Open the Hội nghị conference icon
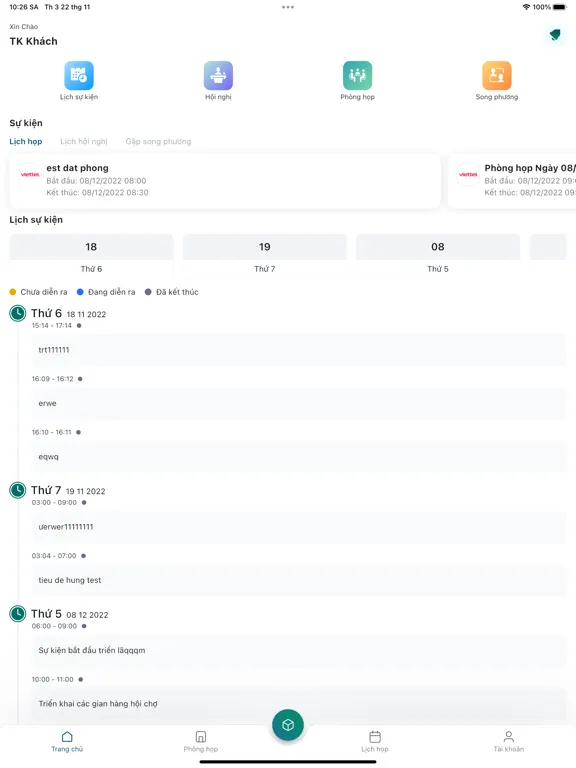 218,75
